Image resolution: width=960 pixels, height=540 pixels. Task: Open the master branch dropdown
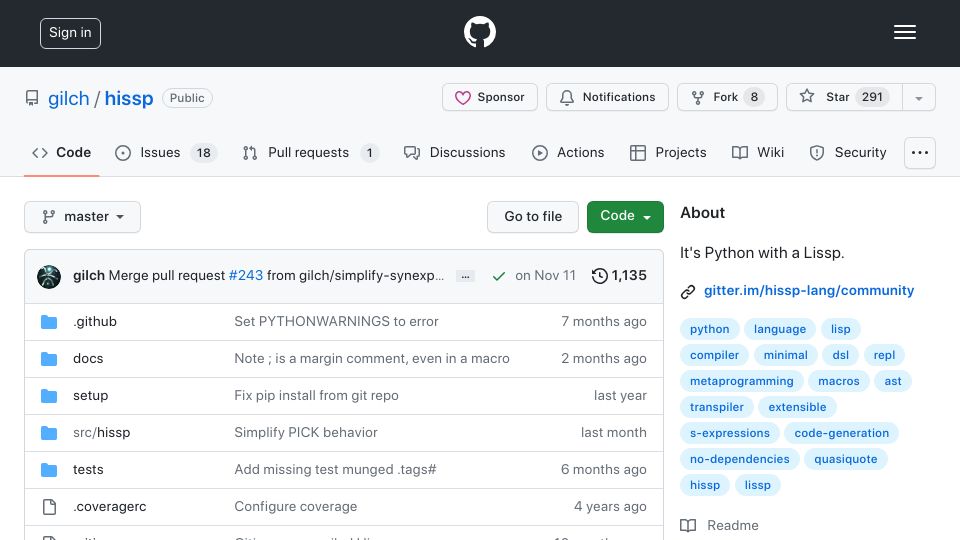(83, 217)
